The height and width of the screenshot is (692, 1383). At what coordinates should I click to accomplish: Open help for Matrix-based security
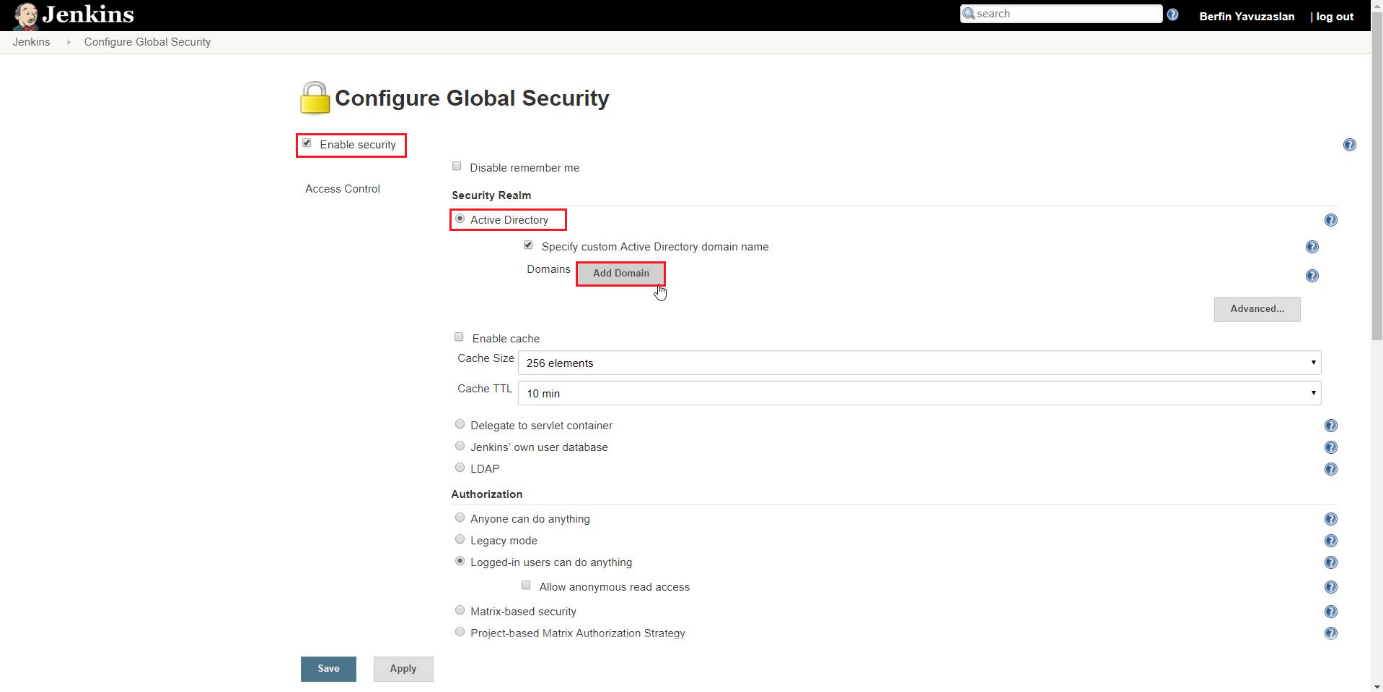click(1331, 612)
